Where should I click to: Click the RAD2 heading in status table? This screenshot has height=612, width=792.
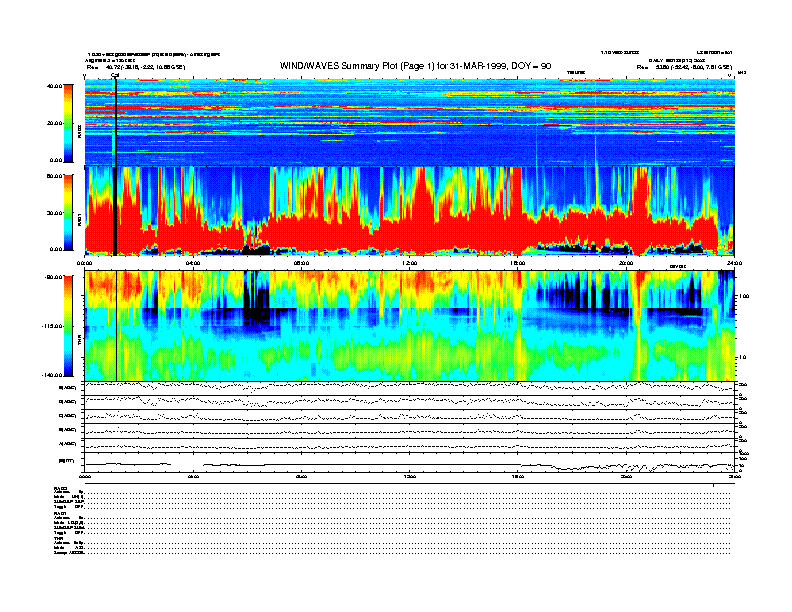[60, 488]
